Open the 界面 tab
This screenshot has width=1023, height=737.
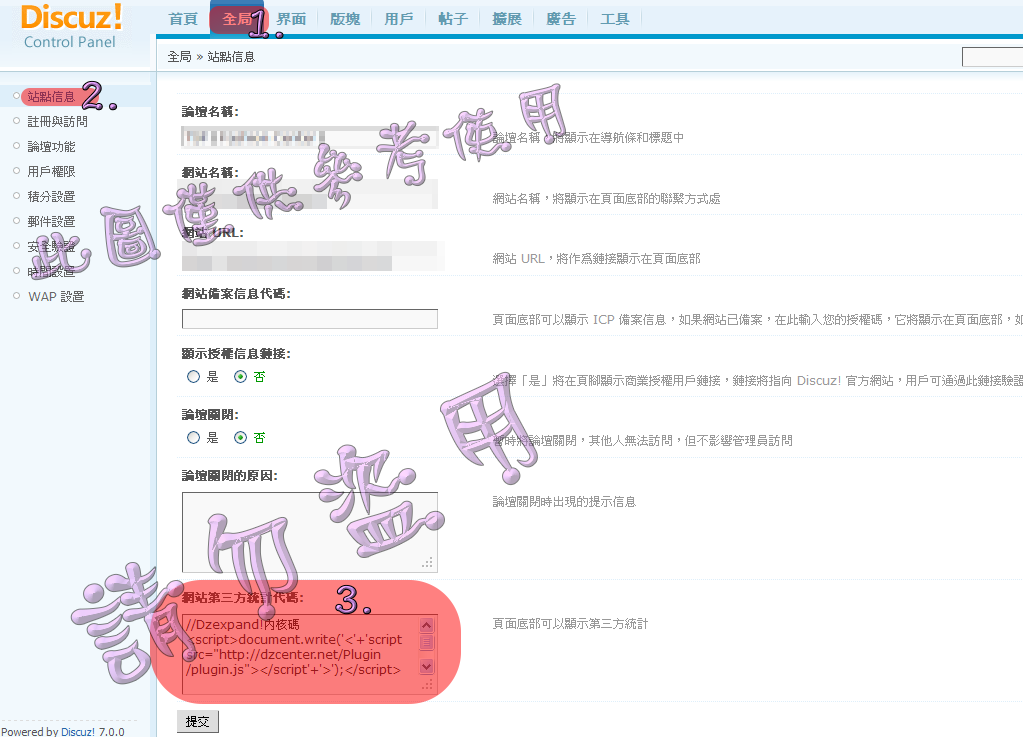(291, 19)
